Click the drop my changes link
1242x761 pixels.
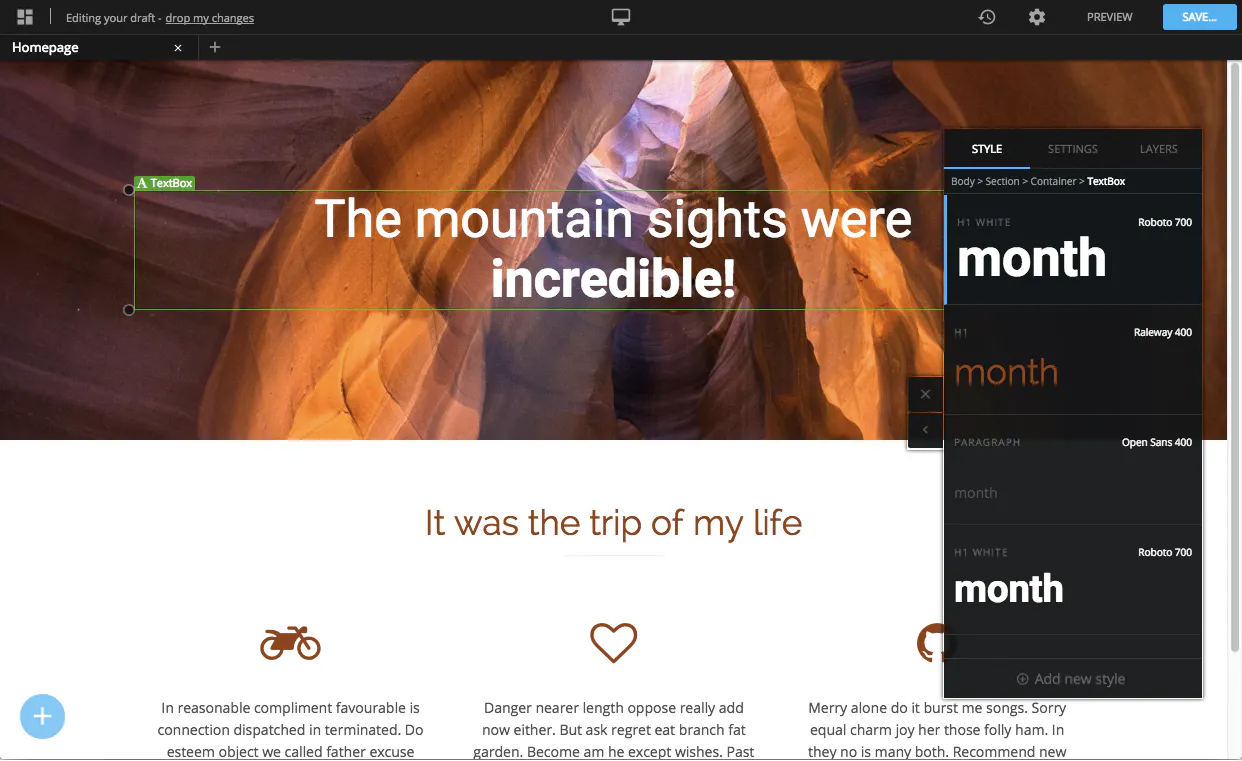pos(210,18)
